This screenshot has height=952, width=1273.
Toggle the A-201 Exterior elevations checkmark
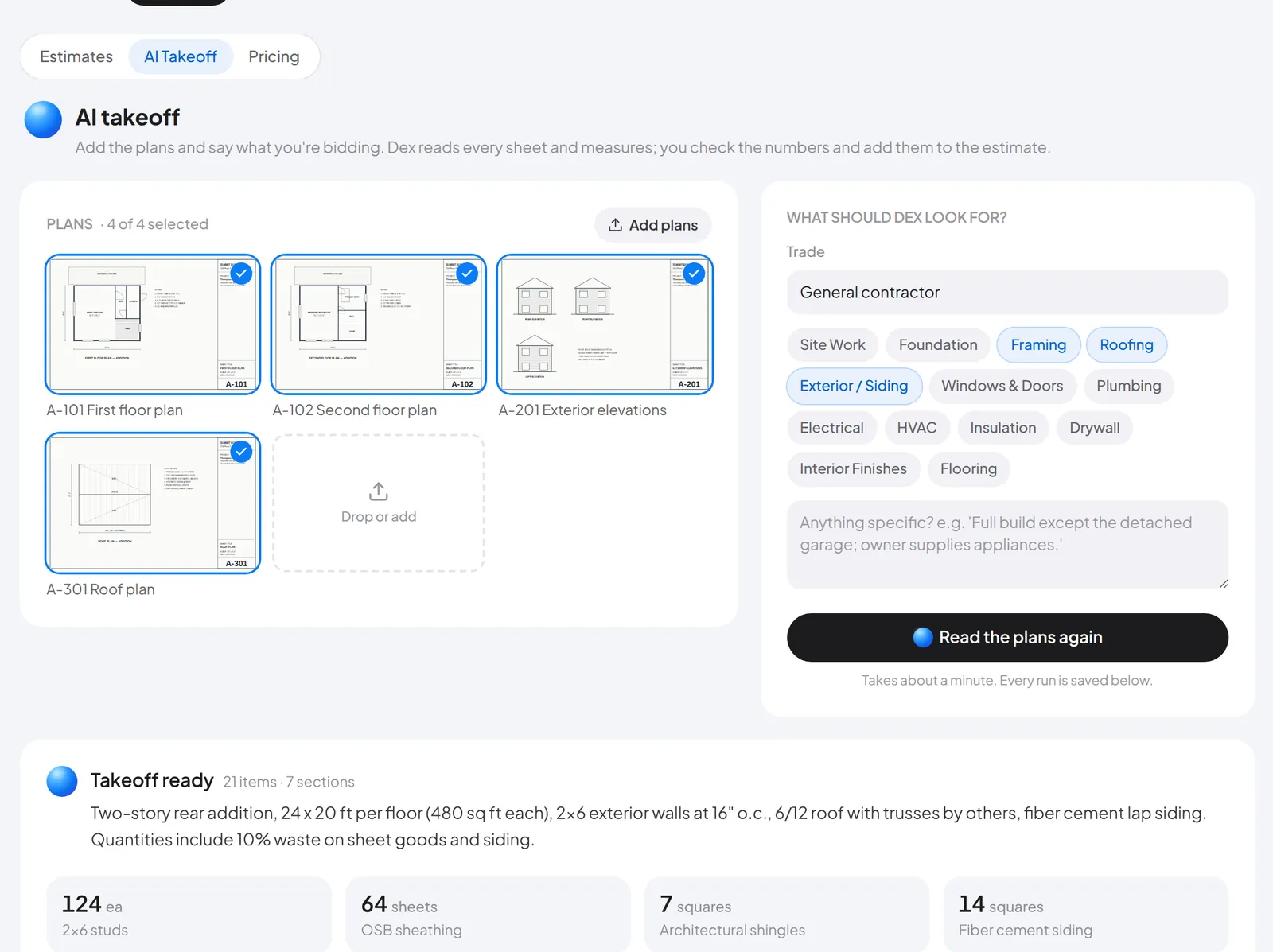694,274
